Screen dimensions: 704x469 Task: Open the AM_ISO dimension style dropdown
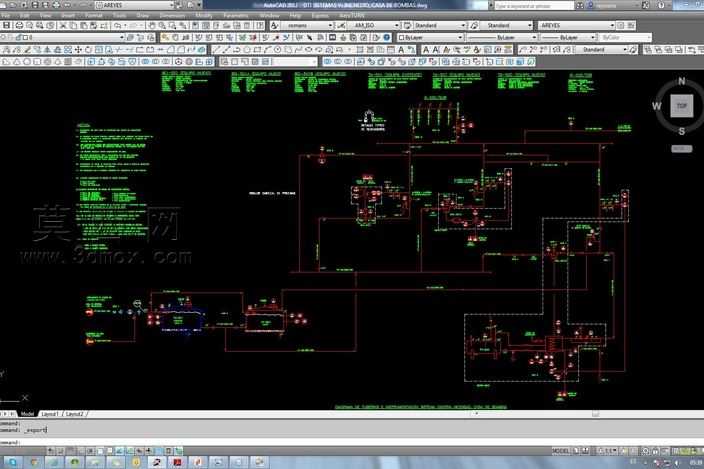point(374,26)
